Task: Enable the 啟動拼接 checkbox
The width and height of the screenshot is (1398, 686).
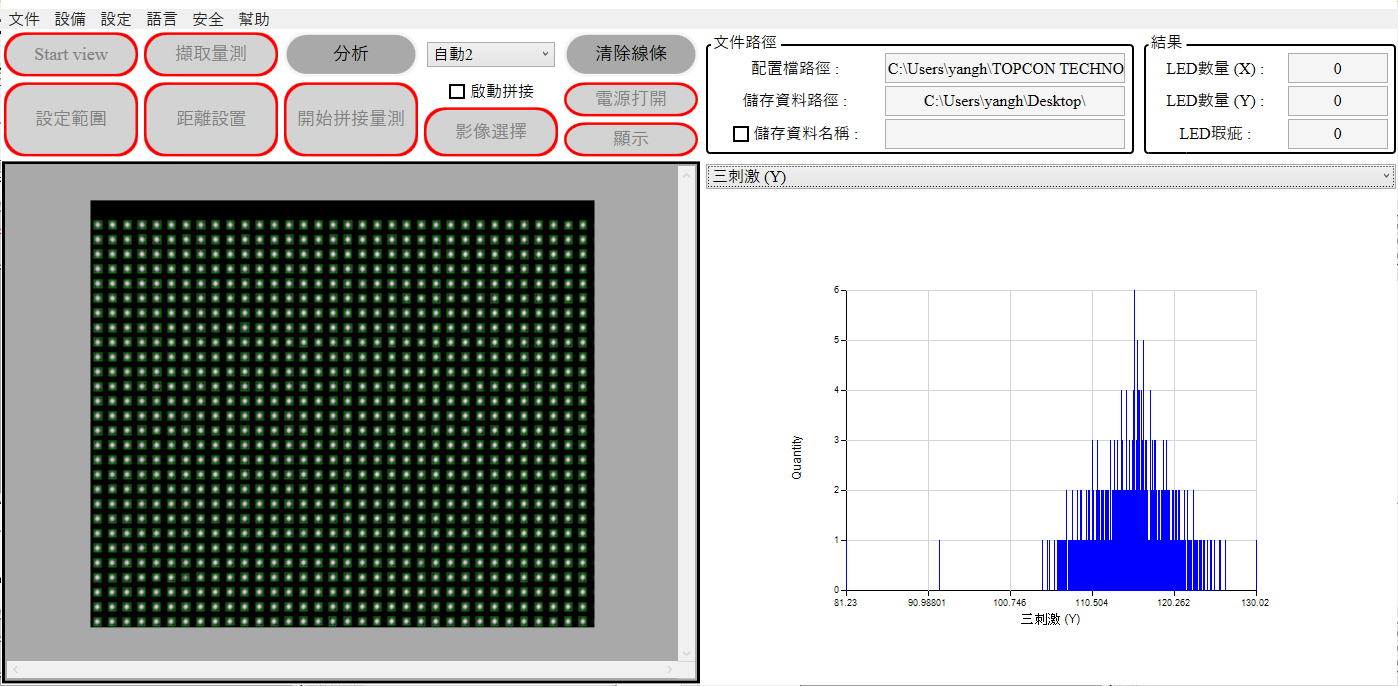Action: 457,91
